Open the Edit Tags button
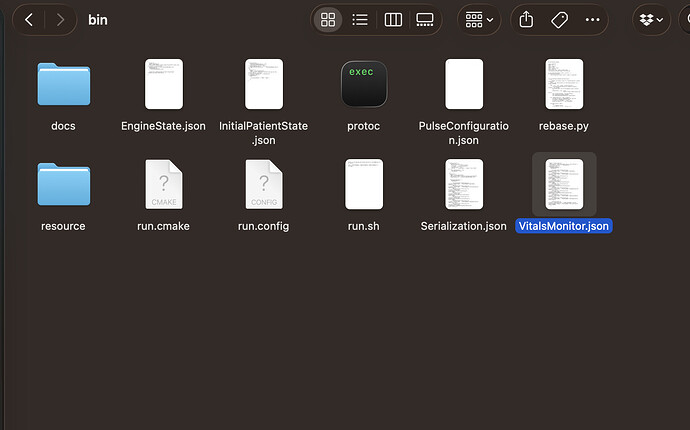The width and height of the screenshot is (690, 430). 559,19
